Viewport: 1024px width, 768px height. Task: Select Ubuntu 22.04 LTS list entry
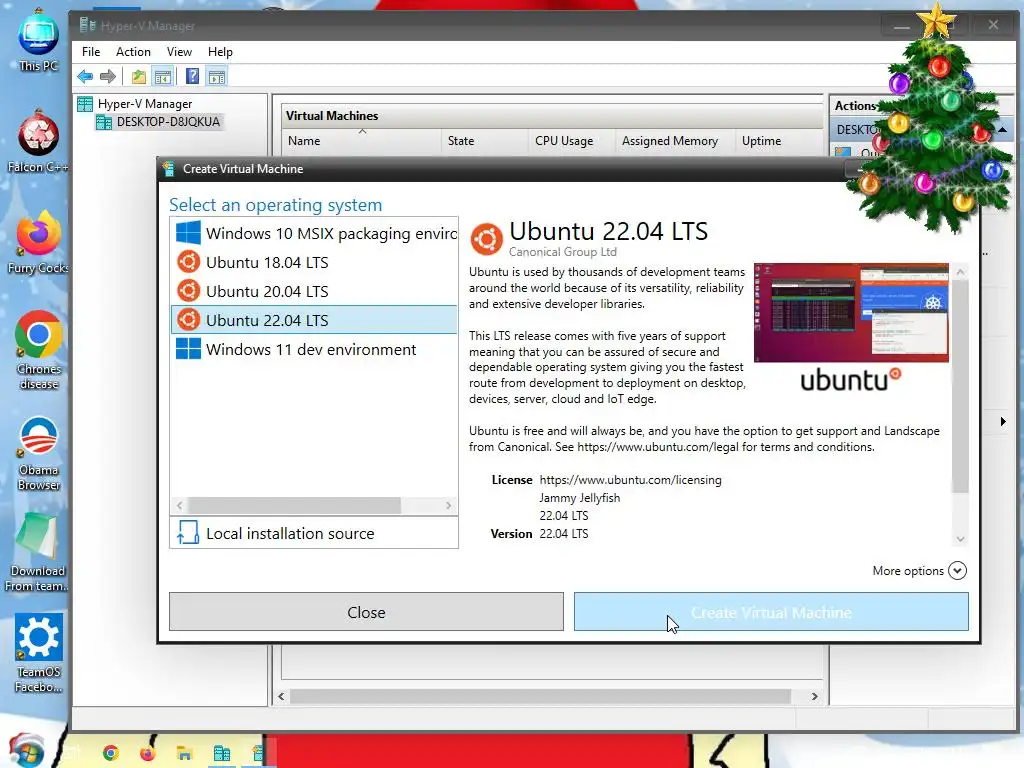point(314,320)
